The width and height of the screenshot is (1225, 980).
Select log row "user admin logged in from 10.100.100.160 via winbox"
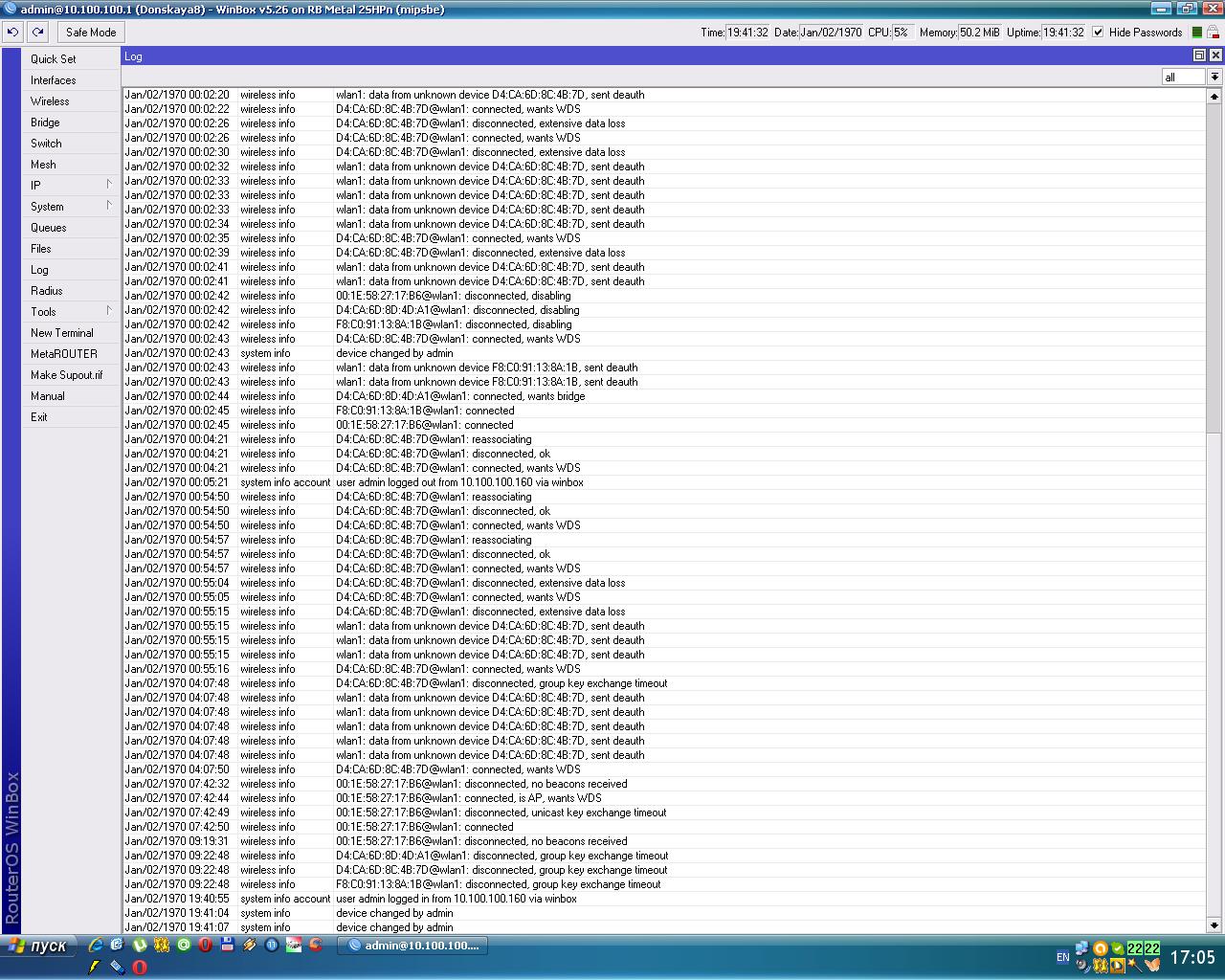[664, 899]
